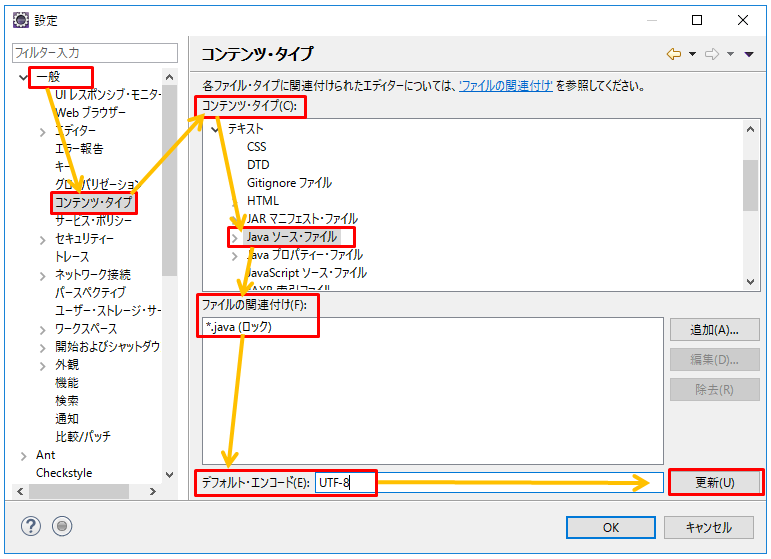Select 比較/パッチ preference page

[83, 437]
